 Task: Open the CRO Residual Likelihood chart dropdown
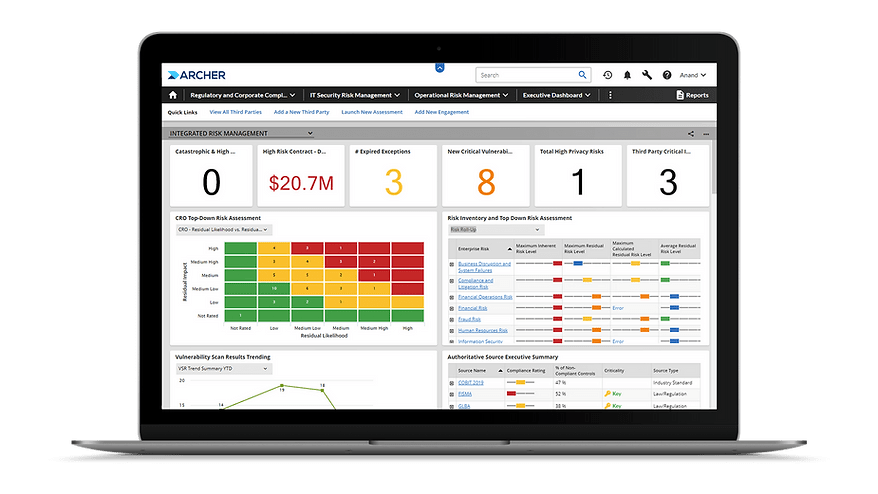click(x=266, y=230)
